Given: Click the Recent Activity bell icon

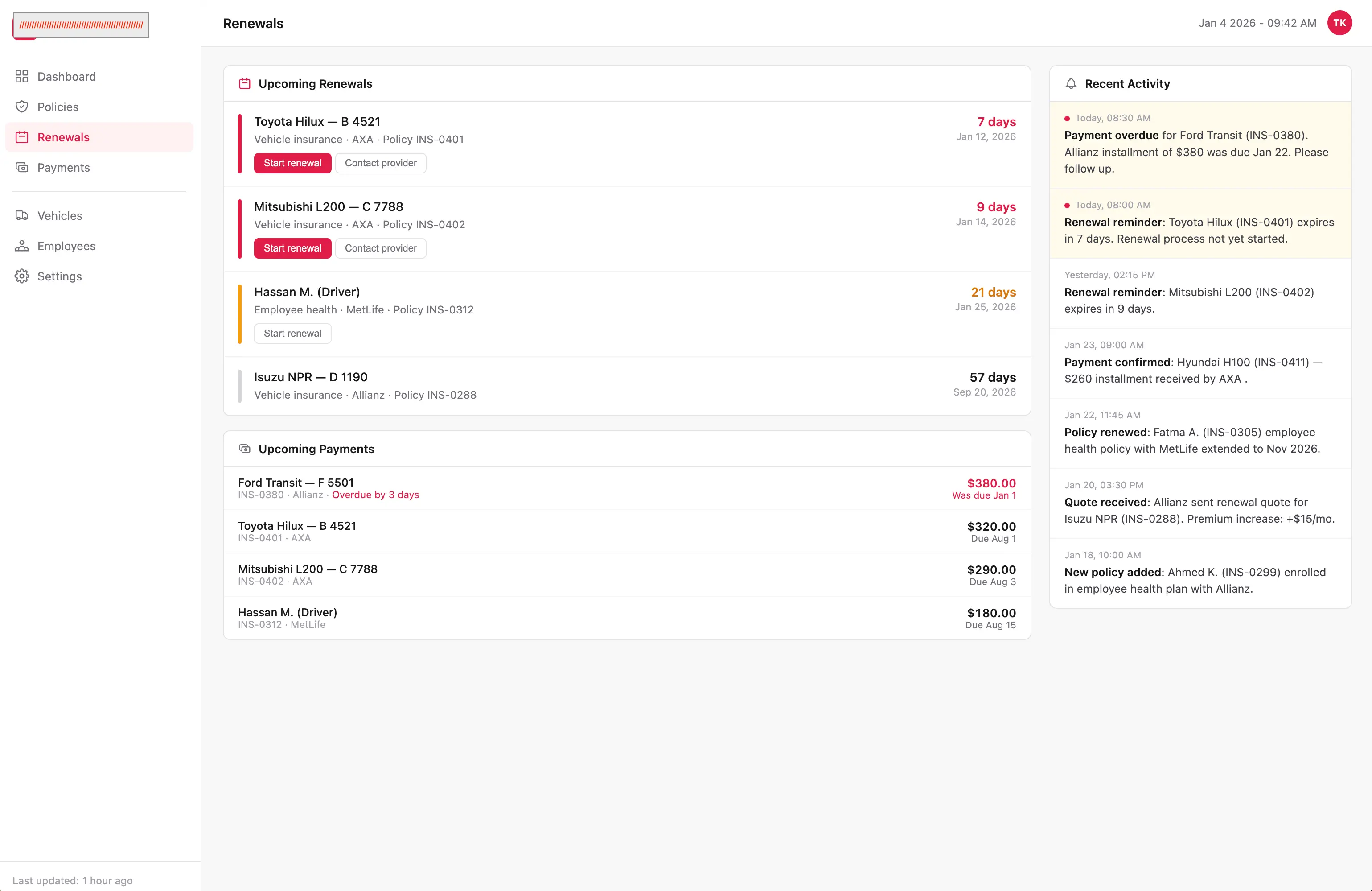Looking at the screenshot, I should click(x=1071, y=84).
